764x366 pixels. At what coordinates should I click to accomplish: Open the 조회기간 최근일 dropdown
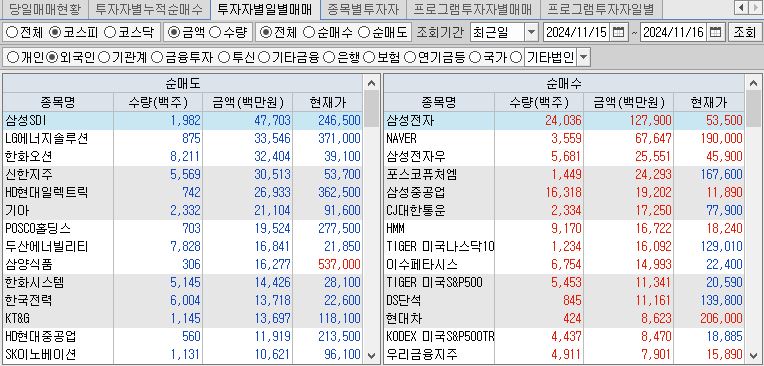[x=532, y=33]
